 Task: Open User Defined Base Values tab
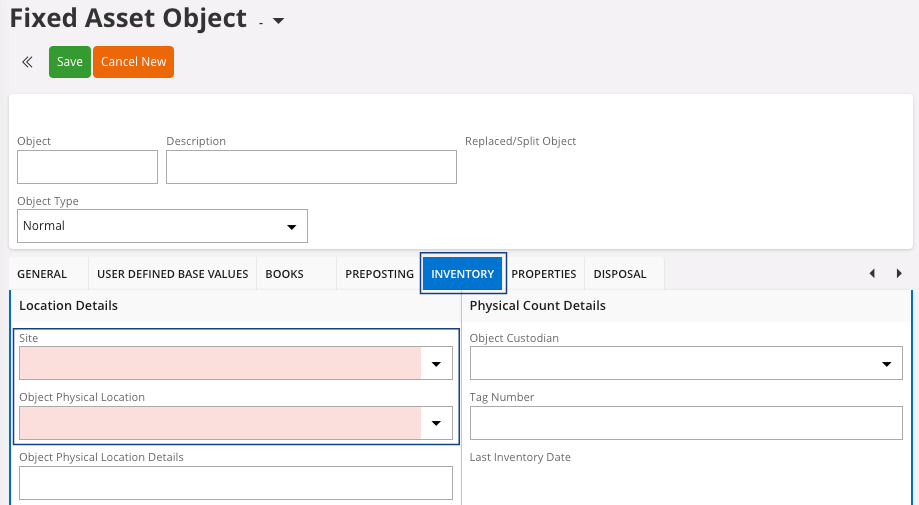point(172,274)
